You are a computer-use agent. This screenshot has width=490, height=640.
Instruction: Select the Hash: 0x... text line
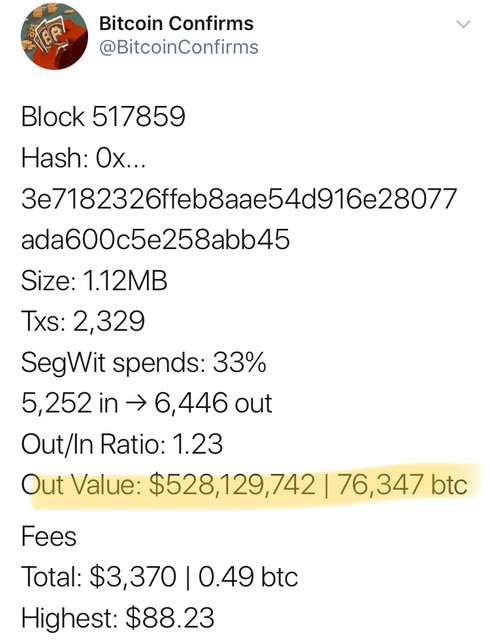coord(83,158)
